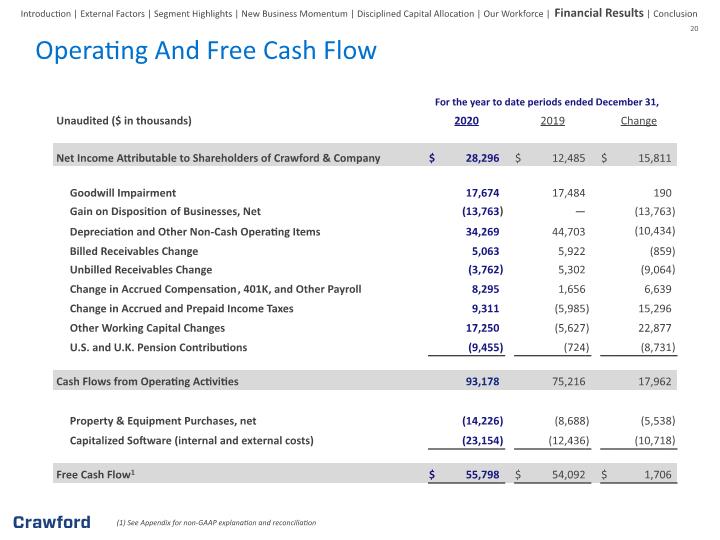Open the Introduction section tab
Screen dimensions: 720x540
click(x=45, y=14)
